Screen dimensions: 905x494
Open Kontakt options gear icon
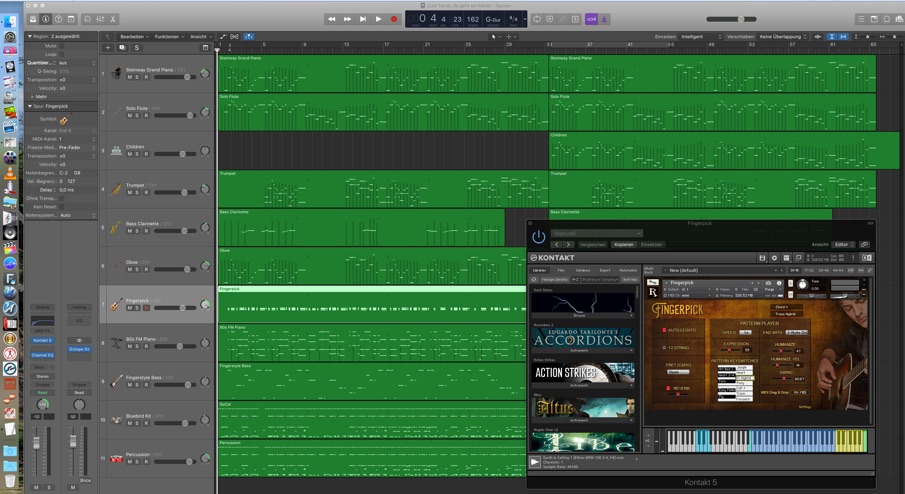pos(774,258)
